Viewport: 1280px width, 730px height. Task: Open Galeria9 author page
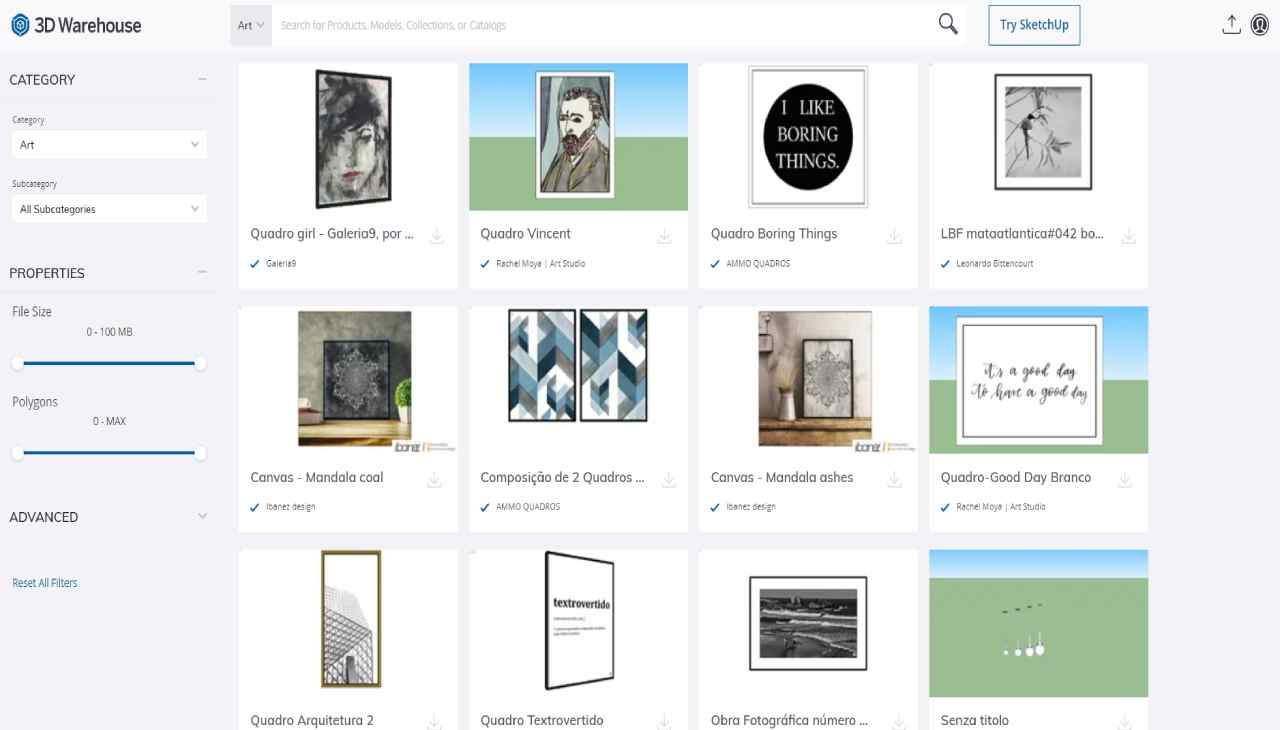[281, 264]
